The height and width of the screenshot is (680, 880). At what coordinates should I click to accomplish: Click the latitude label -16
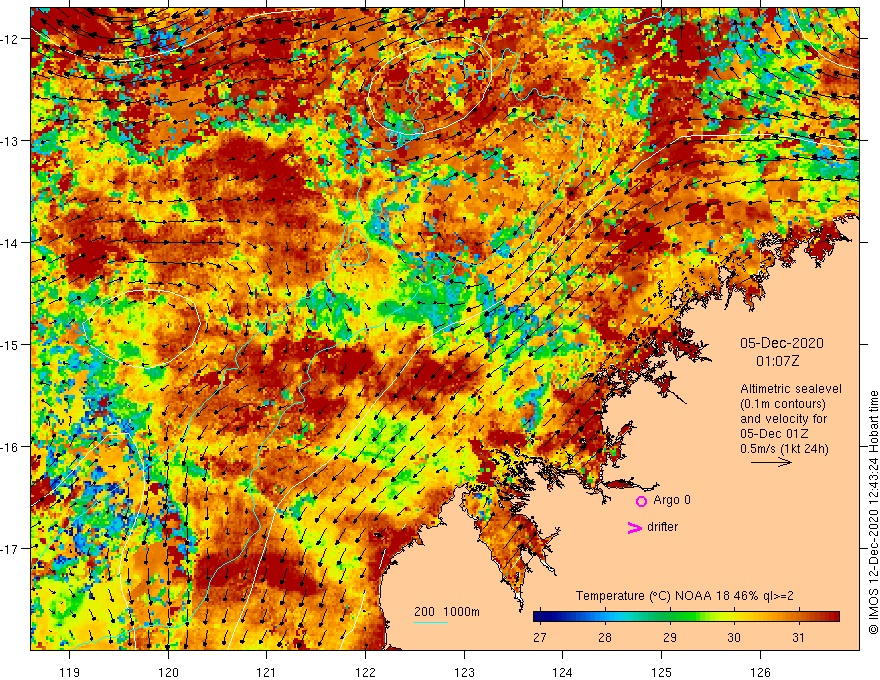pos(10,447)
